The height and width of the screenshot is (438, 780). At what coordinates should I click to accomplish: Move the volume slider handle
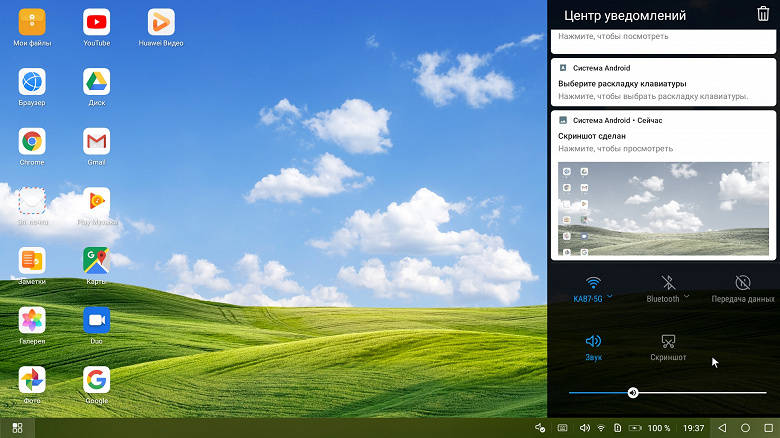coord(633,393)
